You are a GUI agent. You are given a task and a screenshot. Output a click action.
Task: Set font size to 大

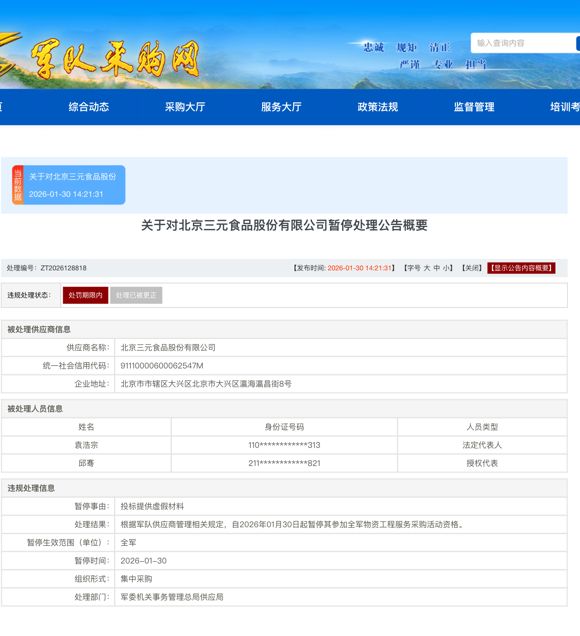[427, 268]
